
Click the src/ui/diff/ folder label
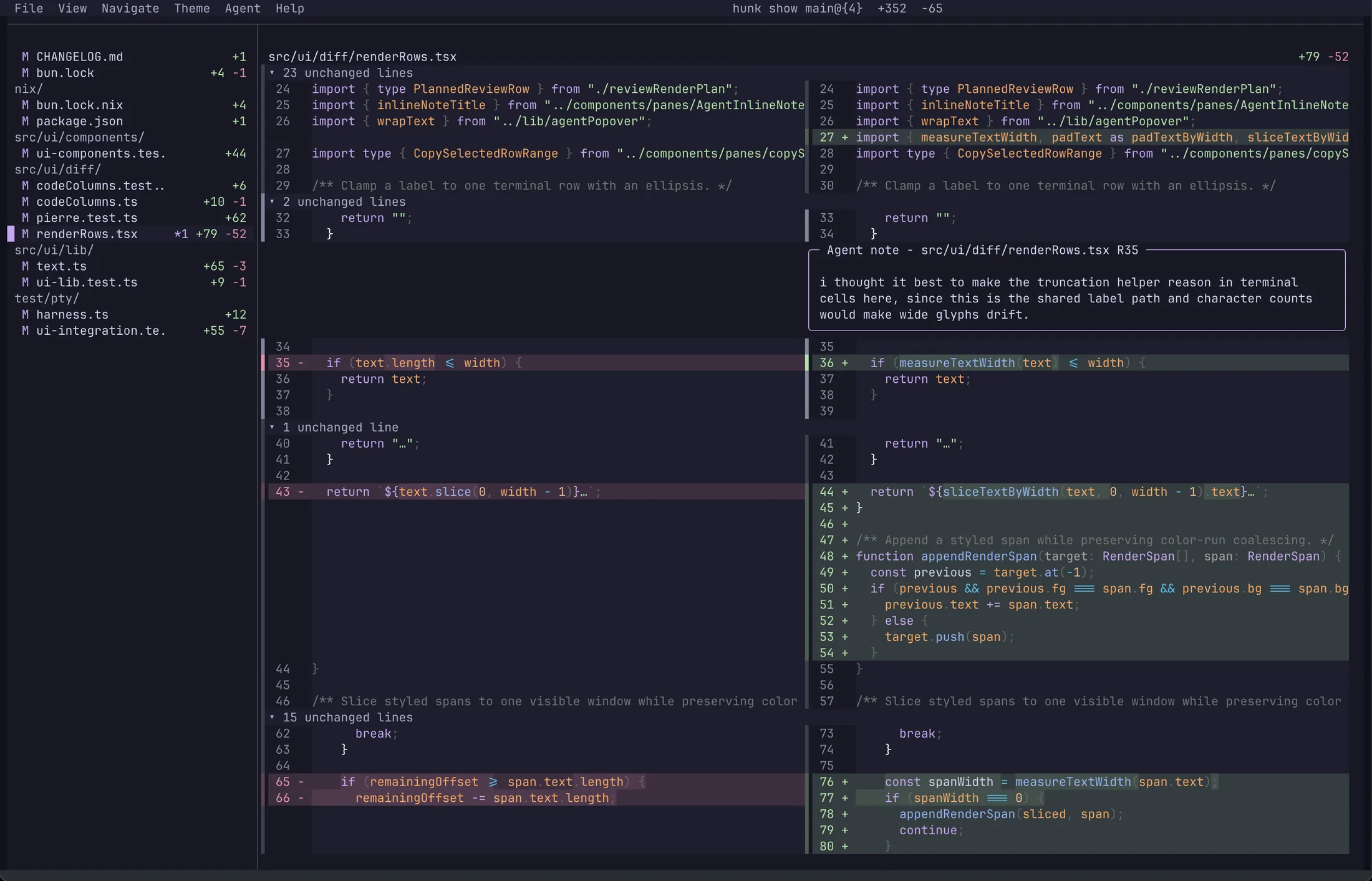[x=58, y=170]
